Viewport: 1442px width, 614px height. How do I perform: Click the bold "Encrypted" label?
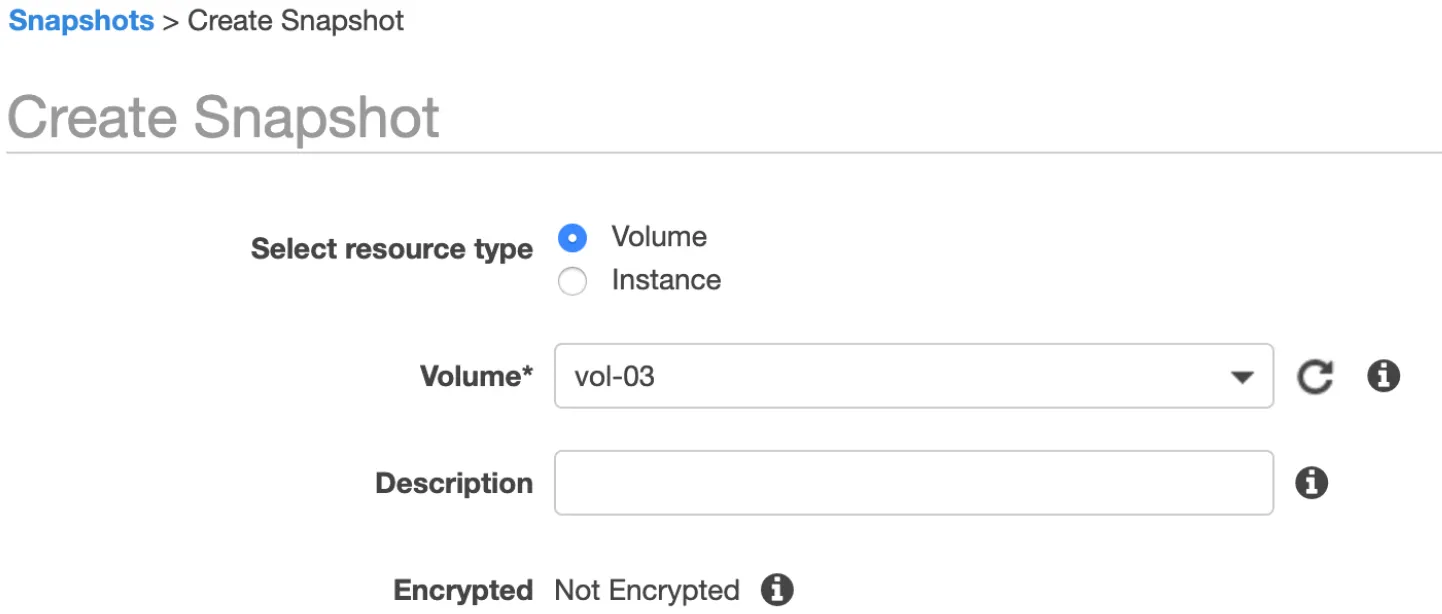click(463, 591)
